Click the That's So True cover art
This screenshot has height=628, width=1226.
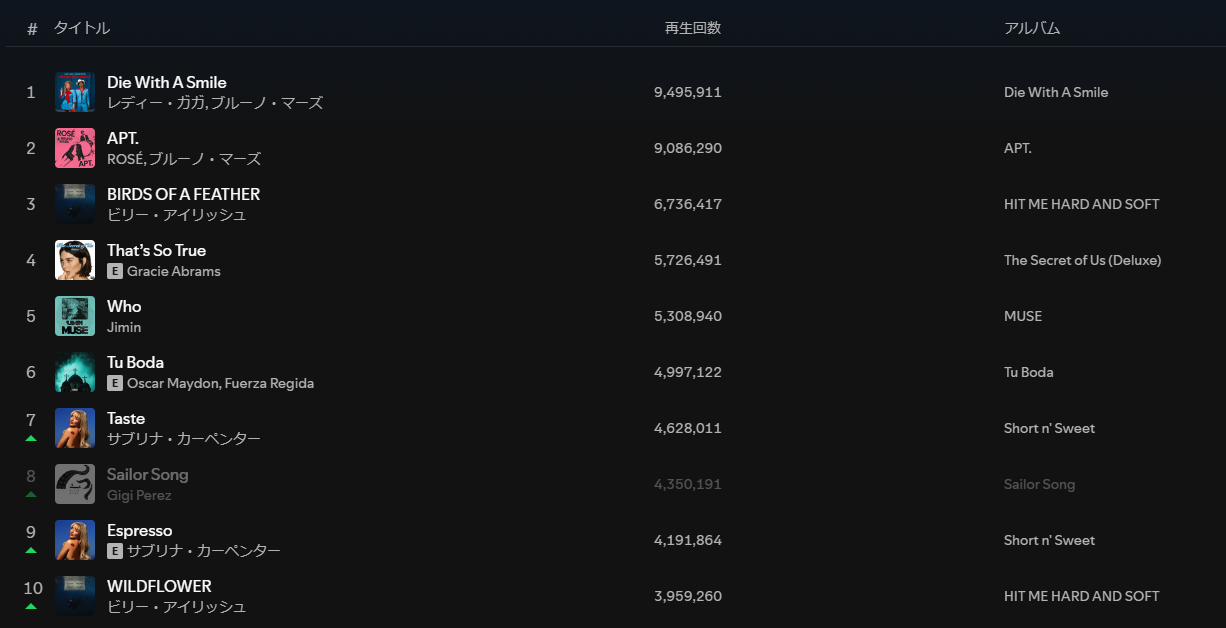(x=75, y=260)
